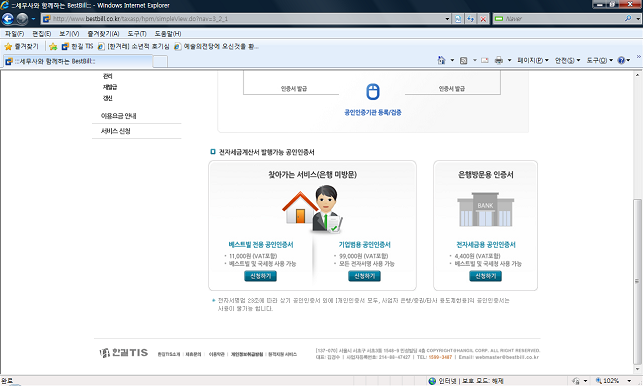Click the Home icon in command bar
643x386 pixels.
pyautogui.click(x=441, y=60)
